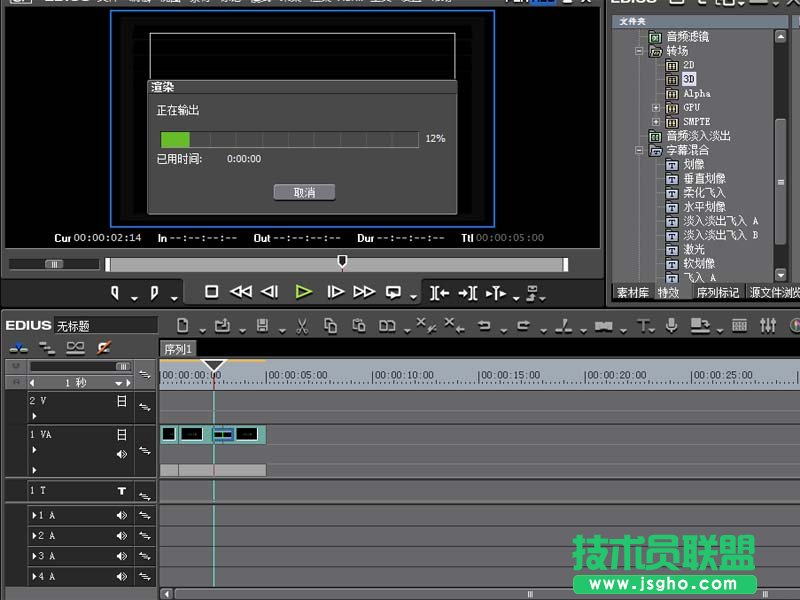Click the microphone voice-over icon
The height and width of the screenshot is (600, 800).
(x=672, y=325)
